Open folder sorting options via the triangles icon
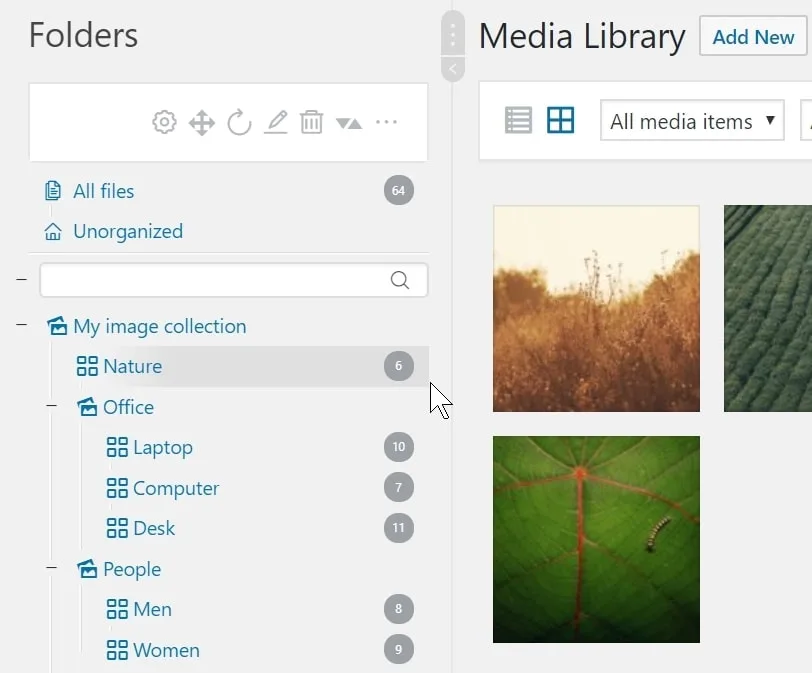The width and height of the screenshot is (812, 673). 348,122
